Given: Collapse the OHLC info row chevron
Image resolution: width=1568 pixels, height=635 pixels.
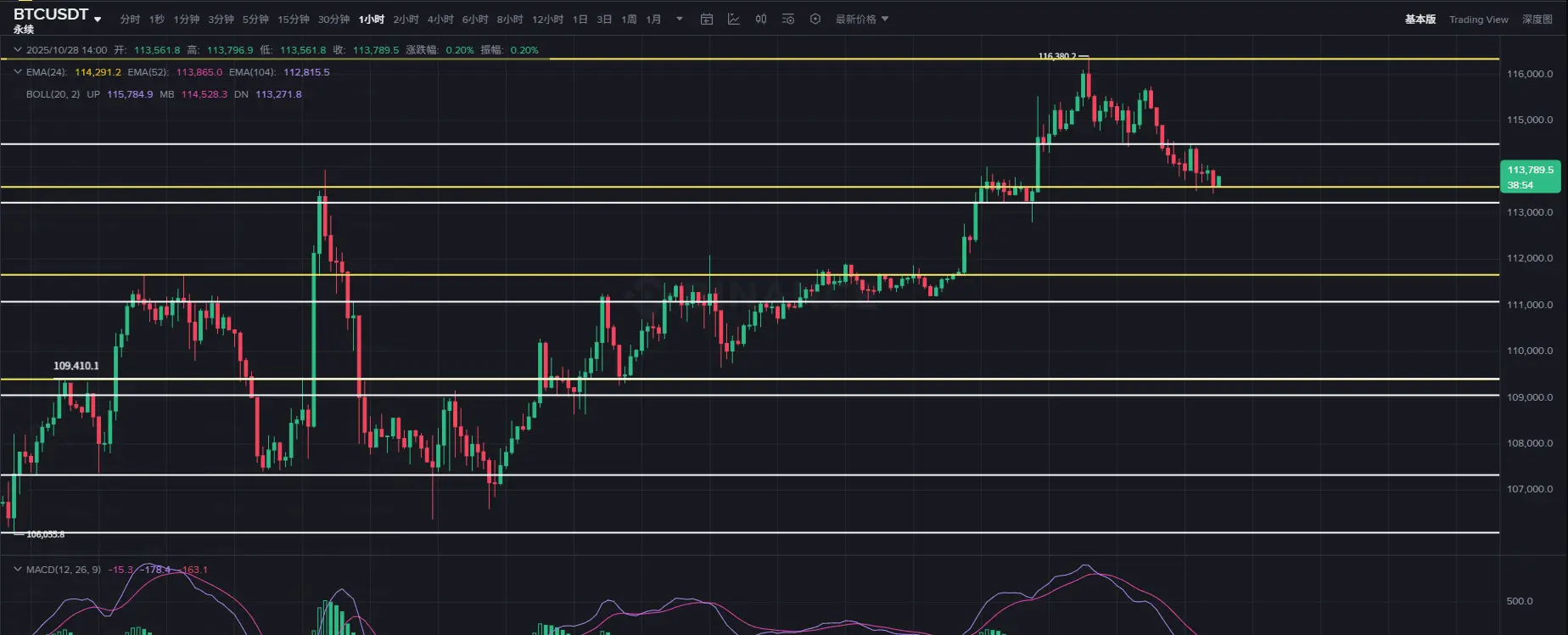Looking at the screenshot, I should (x=17, y=50).
